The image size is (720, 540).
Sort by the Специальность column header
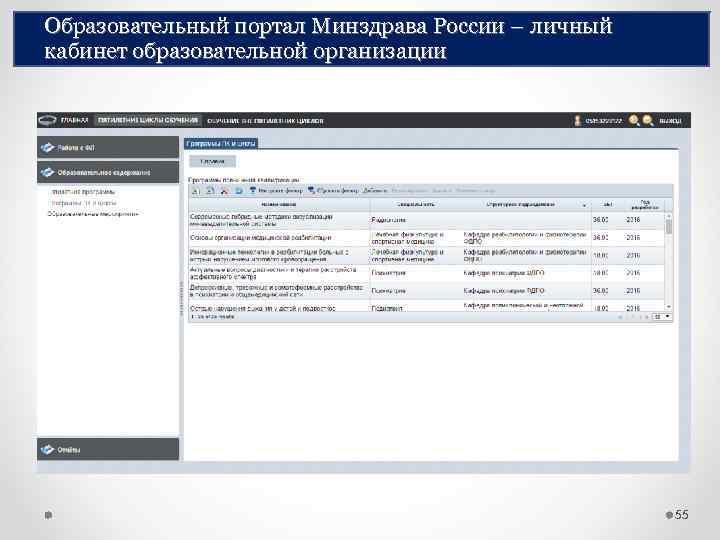pos(416,205)
